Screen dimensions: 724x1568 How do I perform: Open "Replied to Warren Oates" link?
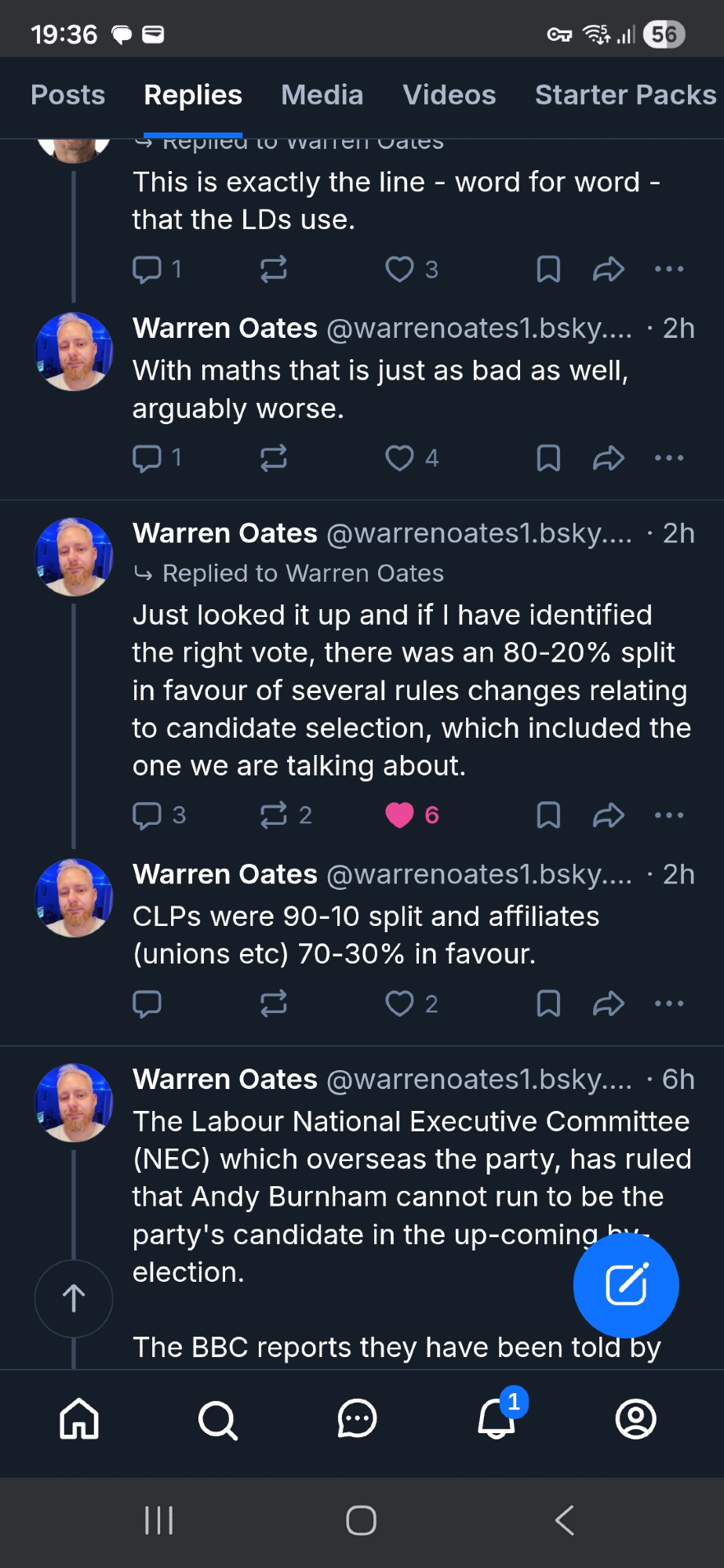(x=303, y=573)
